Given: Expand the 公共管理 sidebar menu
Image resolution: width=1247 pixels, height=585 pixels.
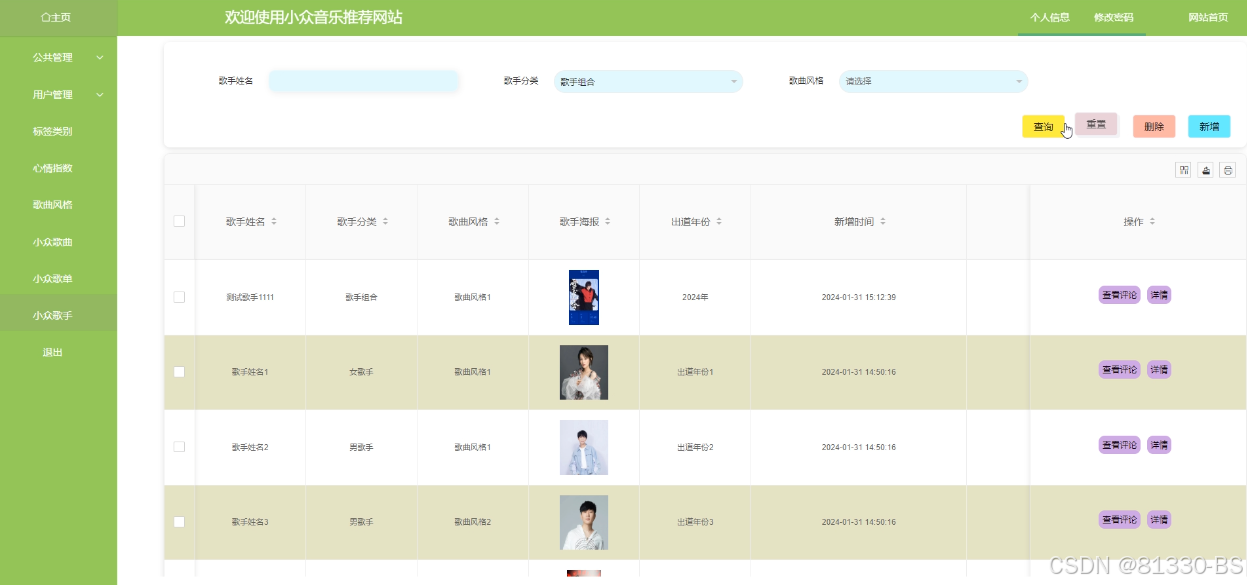Looking at the screenshot, I should point(58,58).
